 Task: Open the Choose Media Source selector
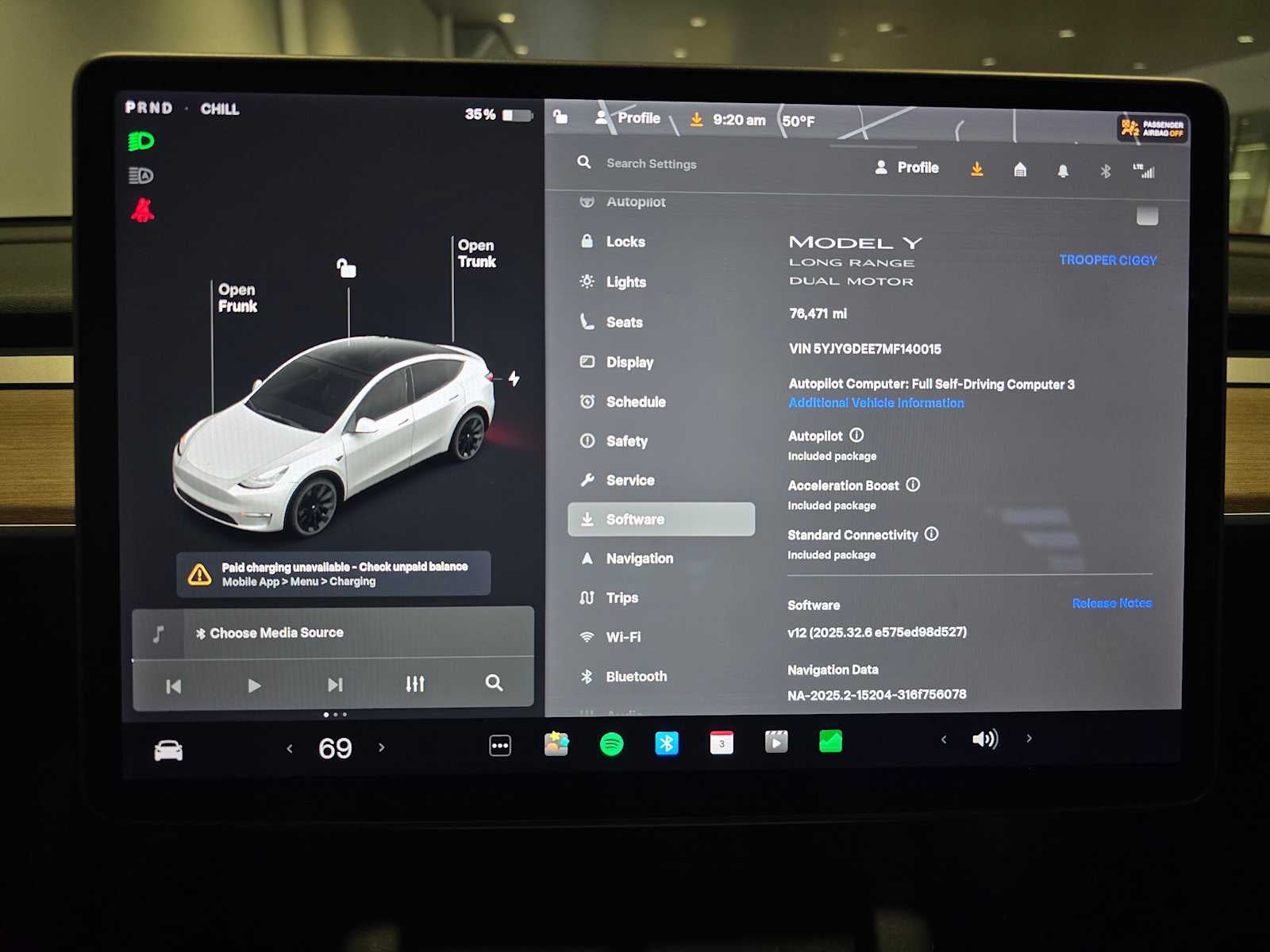(x=270, y=632)
